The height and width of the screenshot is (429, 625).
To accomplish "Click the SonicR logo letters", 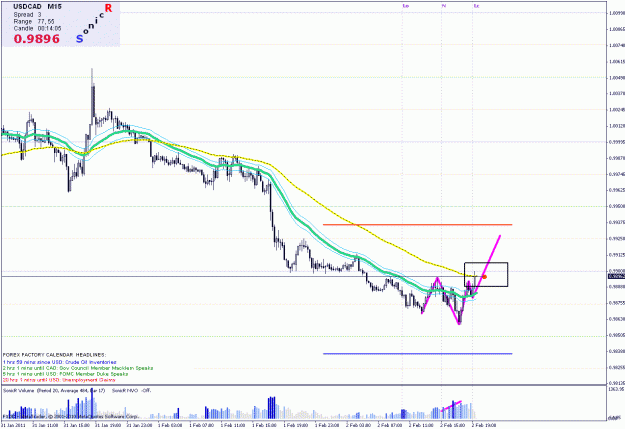I will point(94,23).
